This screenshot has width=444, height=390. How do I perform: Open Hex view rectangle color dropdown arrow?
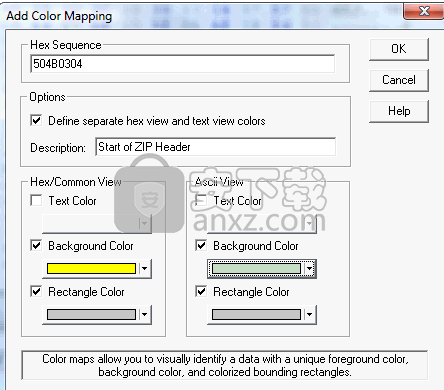pos(144,314)
